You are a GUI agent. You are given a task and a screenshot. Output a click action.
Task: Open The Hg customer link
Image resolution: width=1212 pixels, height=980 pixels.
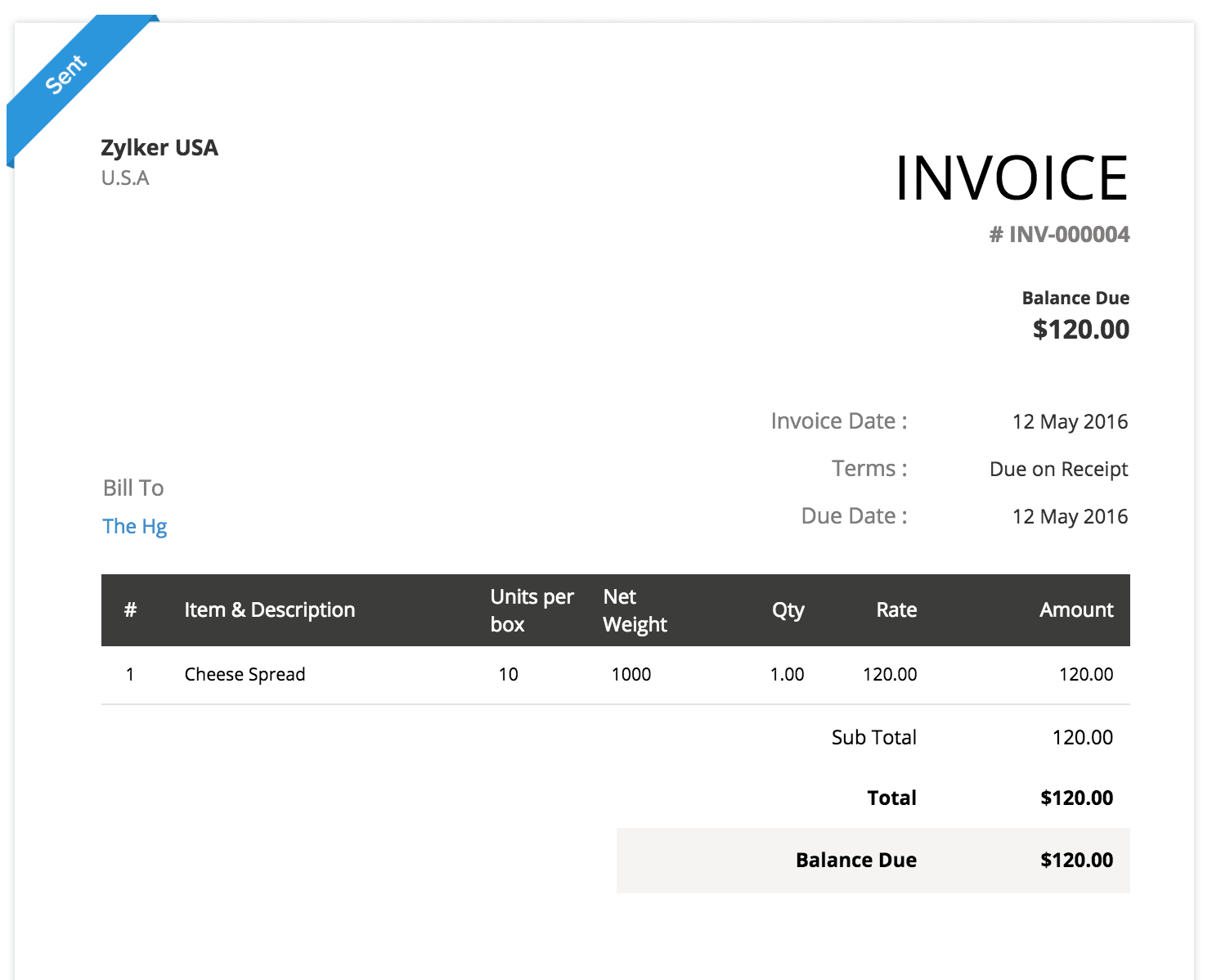pos(135,526)
